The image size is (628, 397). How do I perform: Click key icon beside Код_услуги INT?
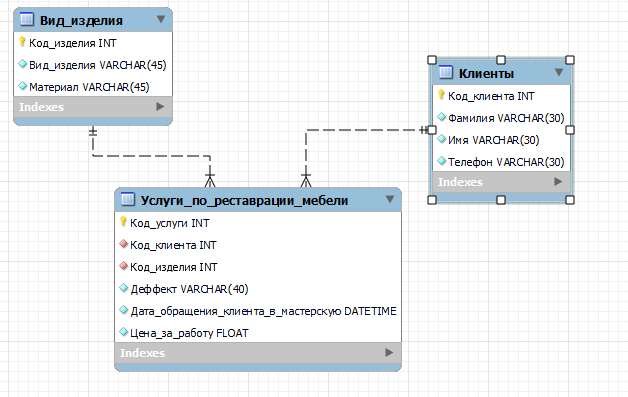tap(123, 222)
